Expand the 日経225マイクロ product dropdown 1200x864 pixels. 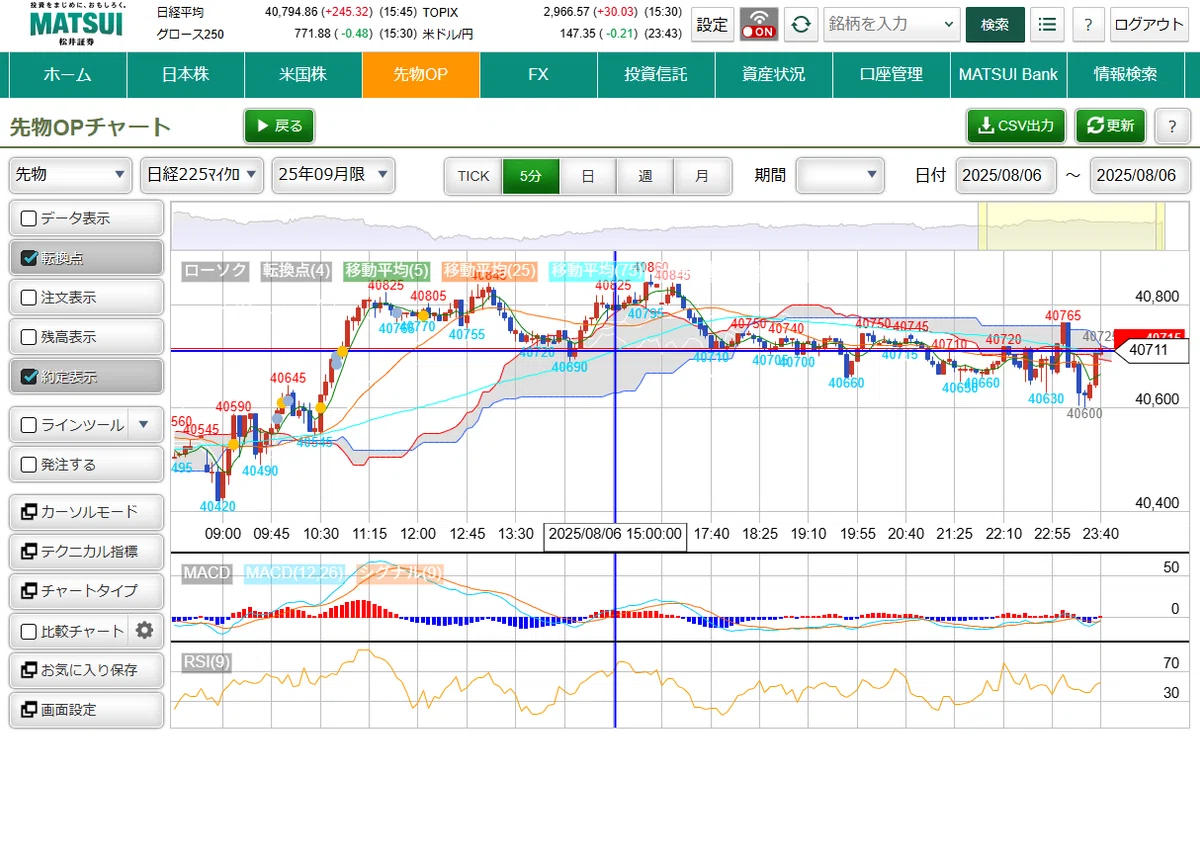pyautogui.click(x=202, y=175)
